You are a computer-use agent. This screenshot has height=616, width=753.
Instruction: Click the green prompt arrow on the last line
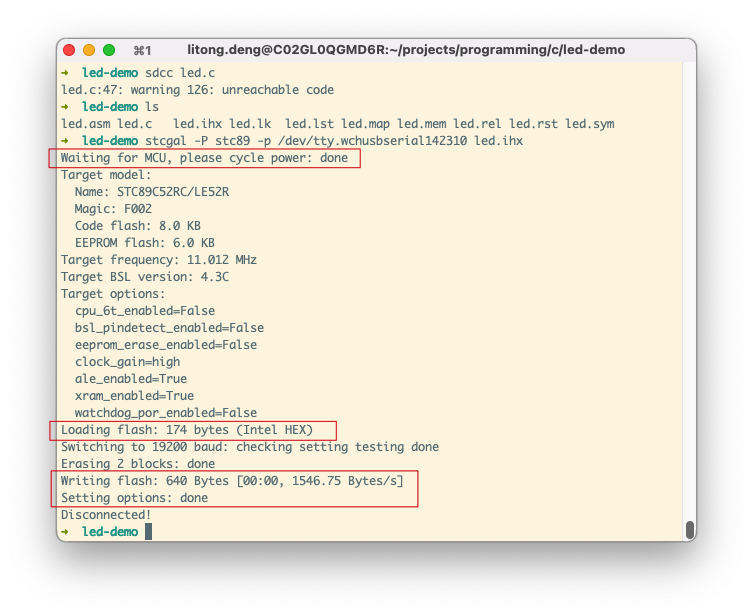click(x=65, y=532)
